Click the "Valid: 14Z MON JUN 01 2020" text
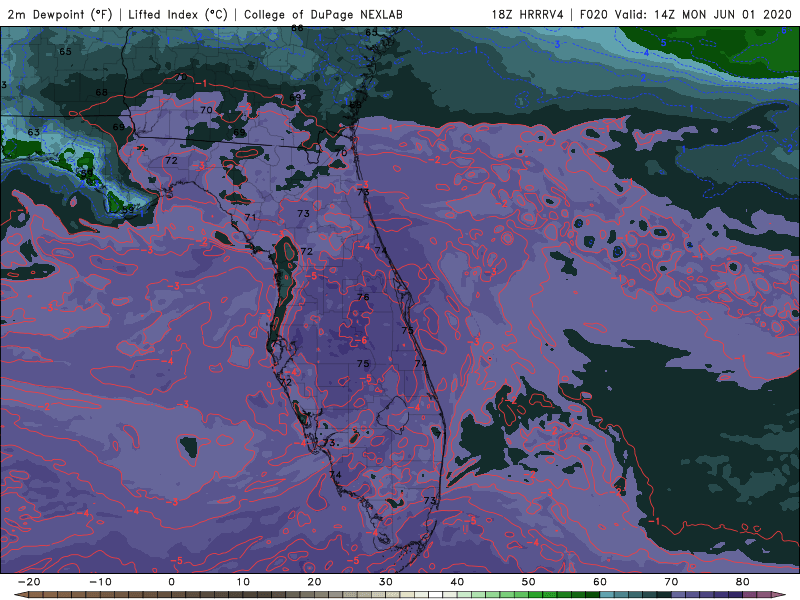Viewport: 800px width, 600px height. click(703, 14)
